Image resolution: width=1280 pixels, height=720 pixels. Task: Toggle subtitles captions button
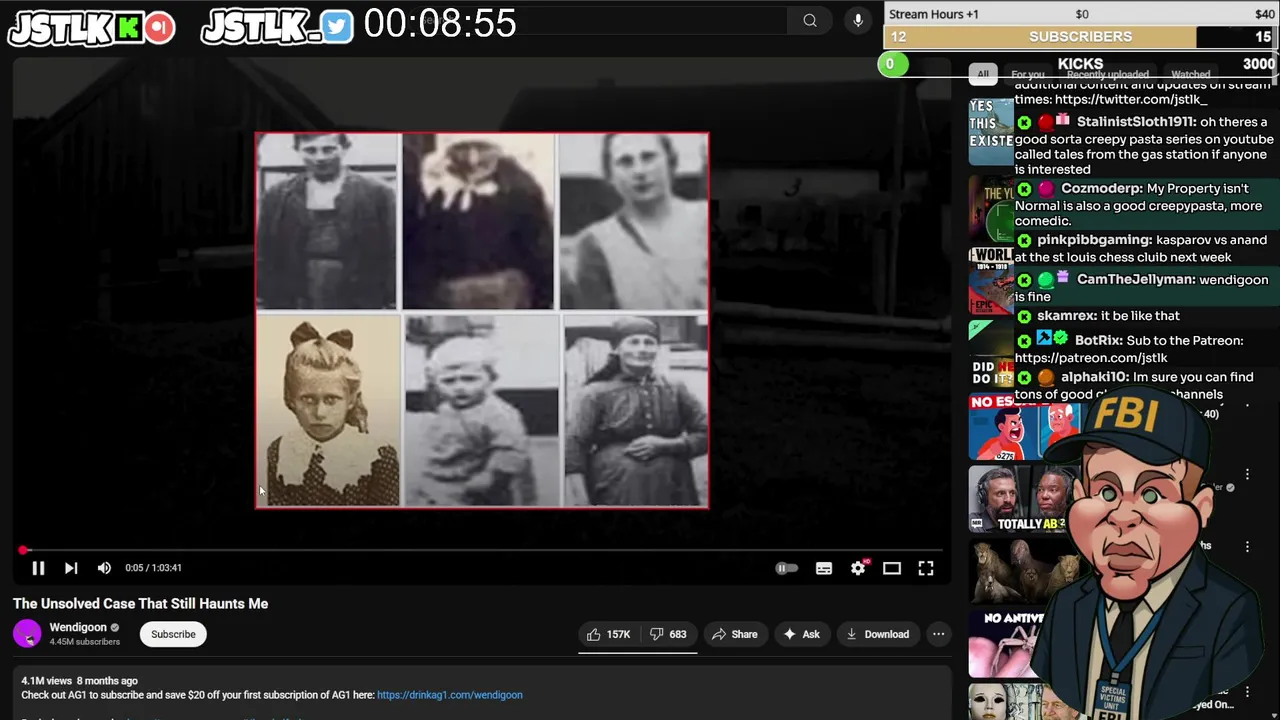[x=824, y=568]
